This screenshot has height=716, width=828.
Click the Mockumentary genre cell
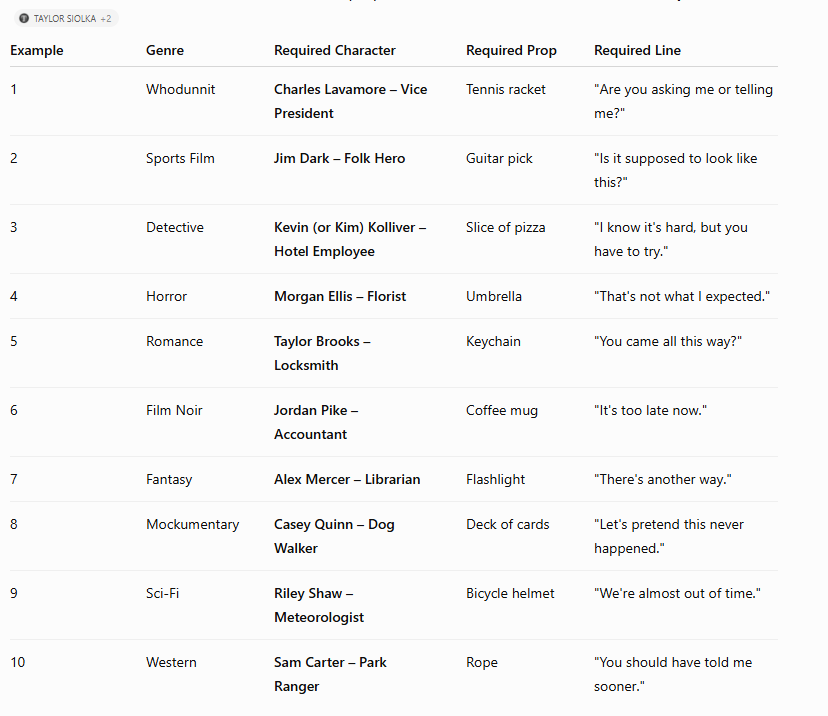tap(193, 524)
